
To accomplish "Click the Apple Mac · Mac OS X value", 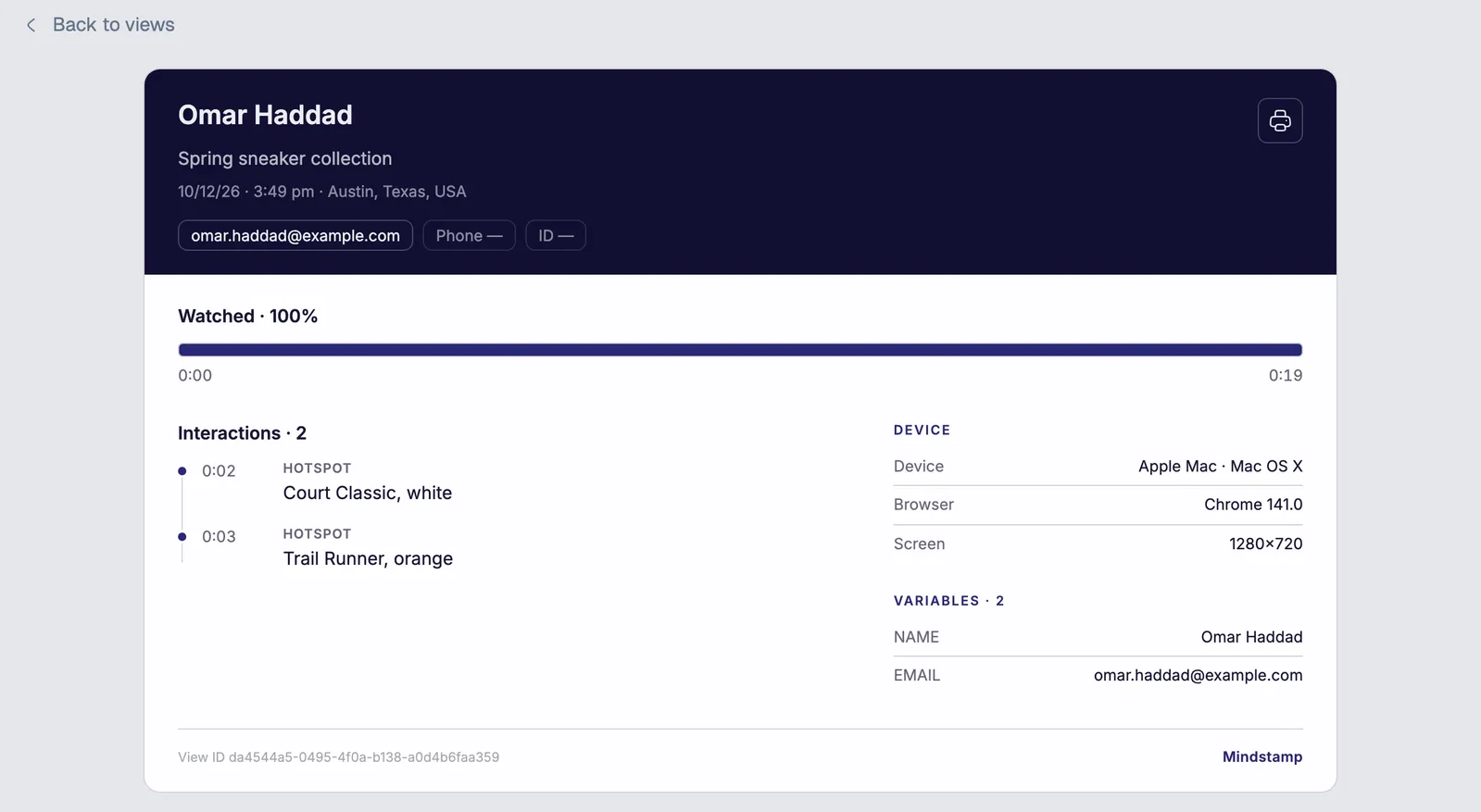I will 1220,466.
